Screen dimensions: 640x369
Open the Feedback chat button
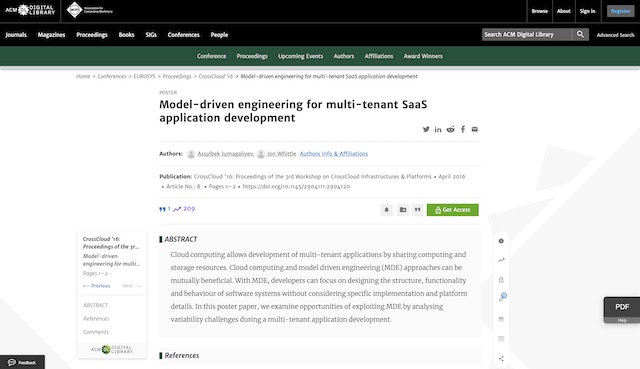(x=22, y=362)
